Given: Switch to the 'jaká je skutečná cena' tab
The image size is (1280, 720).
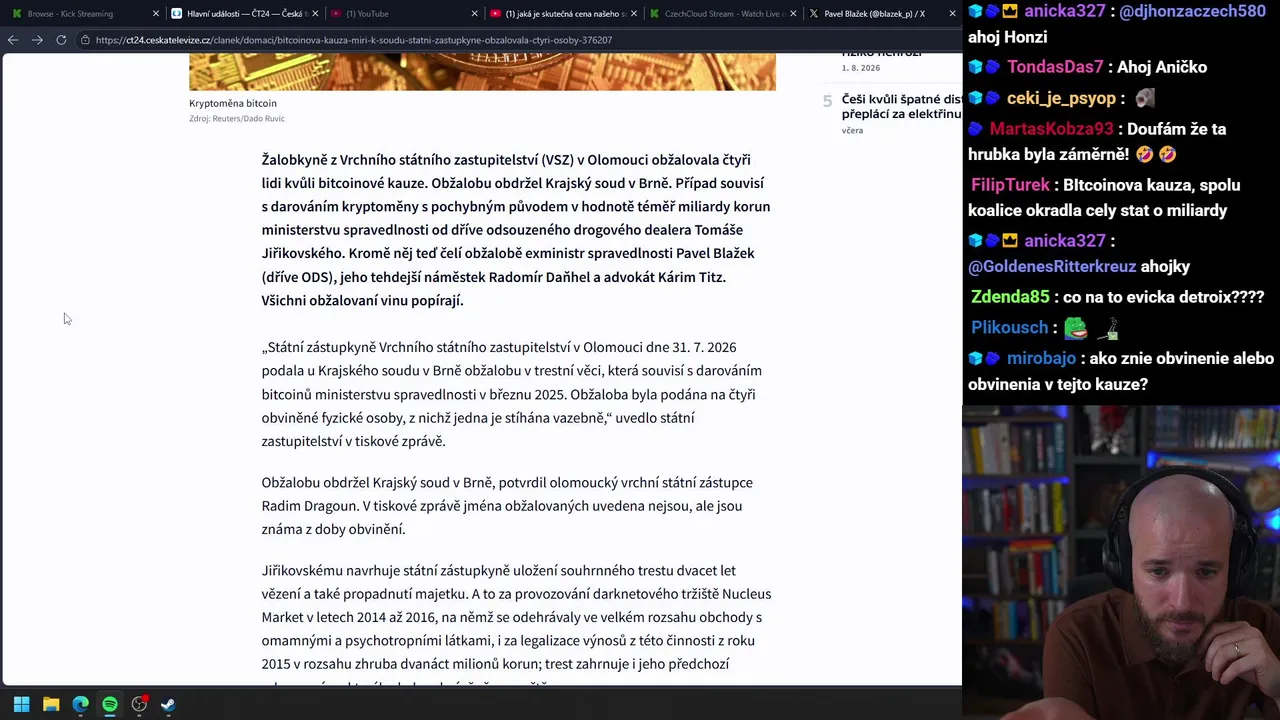Looking at the screenshot, I should [562, 14].
